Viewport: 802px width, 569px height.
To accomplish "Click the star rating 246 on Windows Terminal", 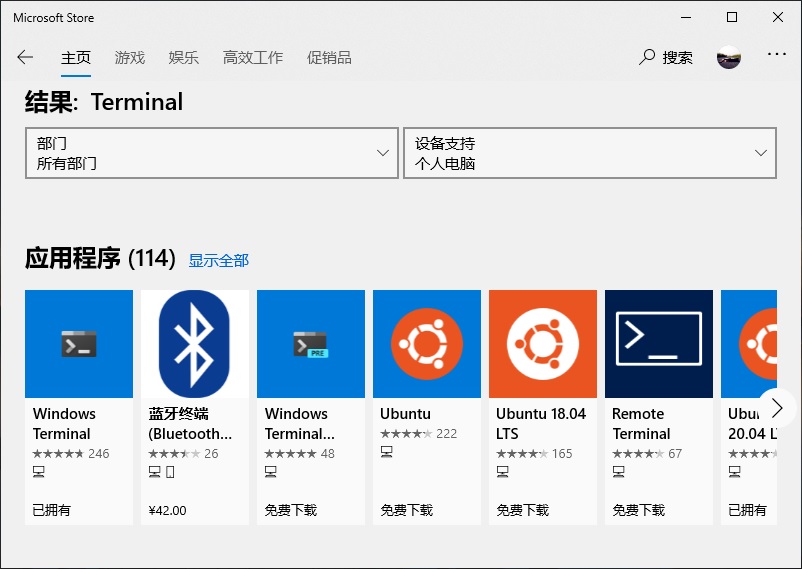I will point(71,453).
